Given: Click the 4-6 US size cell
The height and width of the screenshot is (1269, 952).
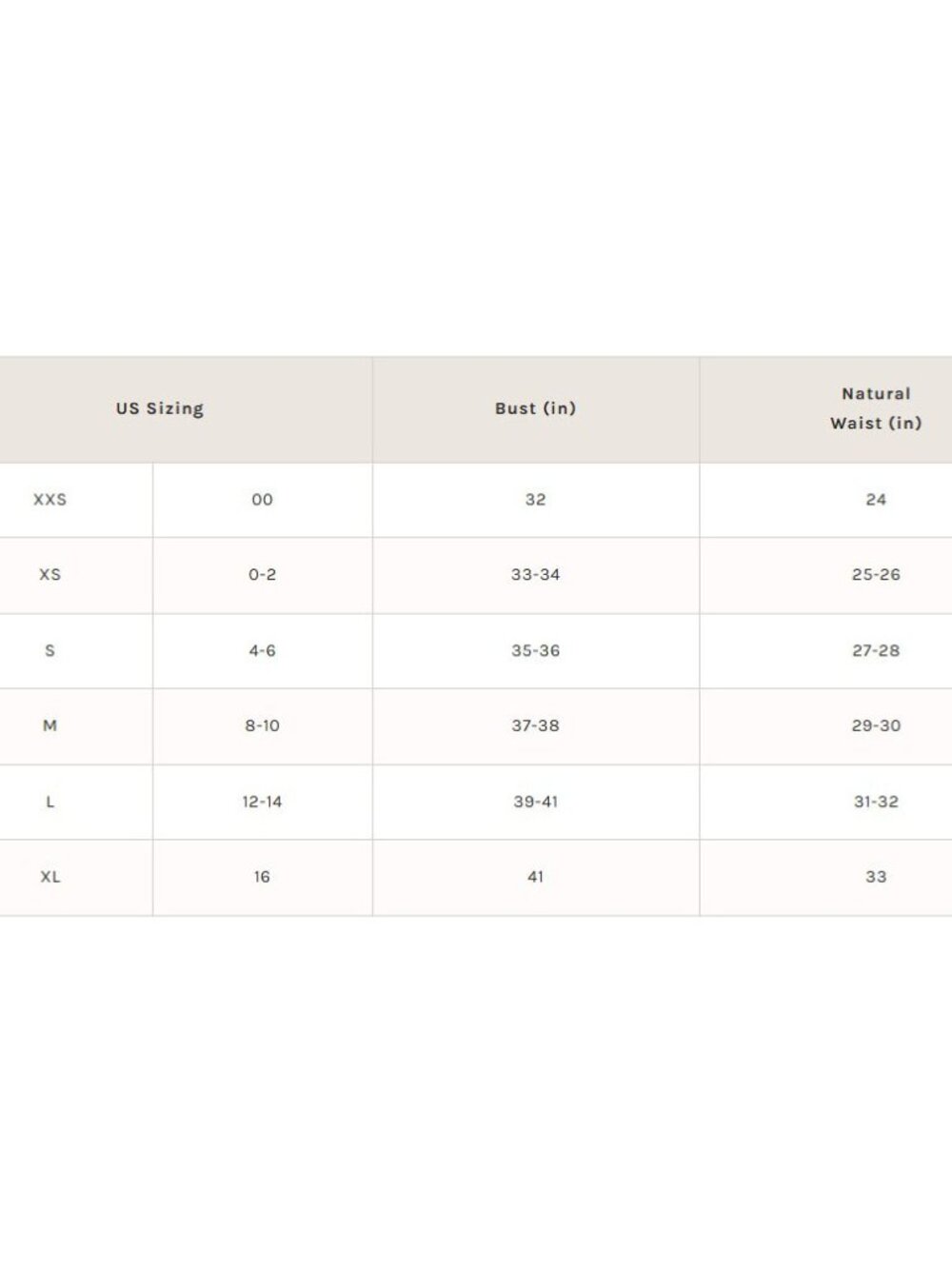Looking at the screenshot, I should pyautogui.click(x=263, y=651).
